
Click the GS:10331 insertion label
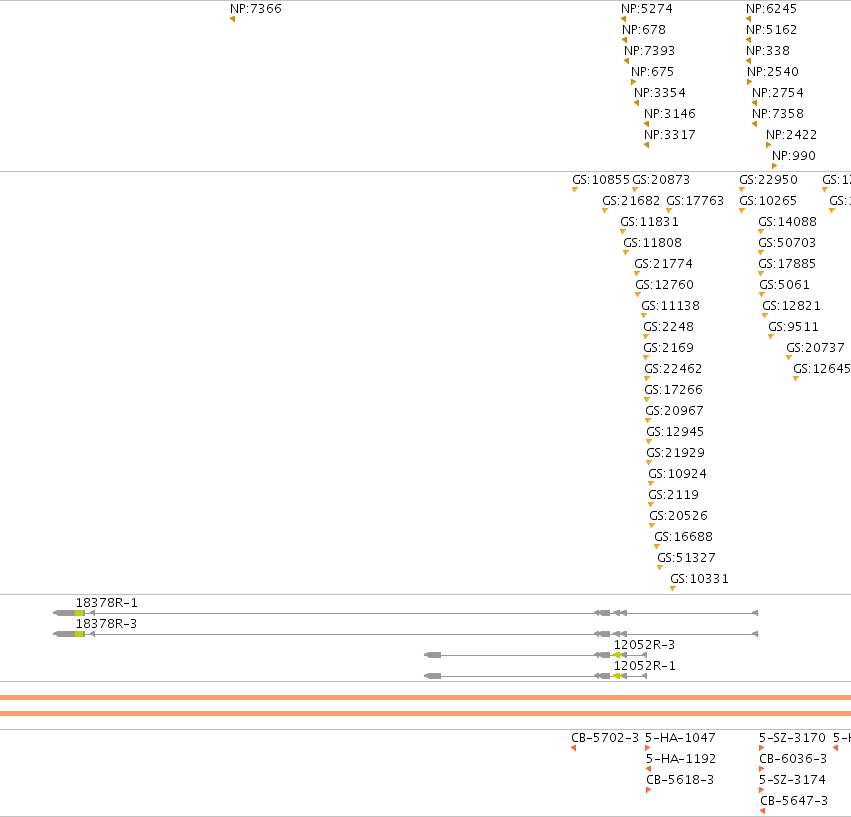tap(699, 579)
